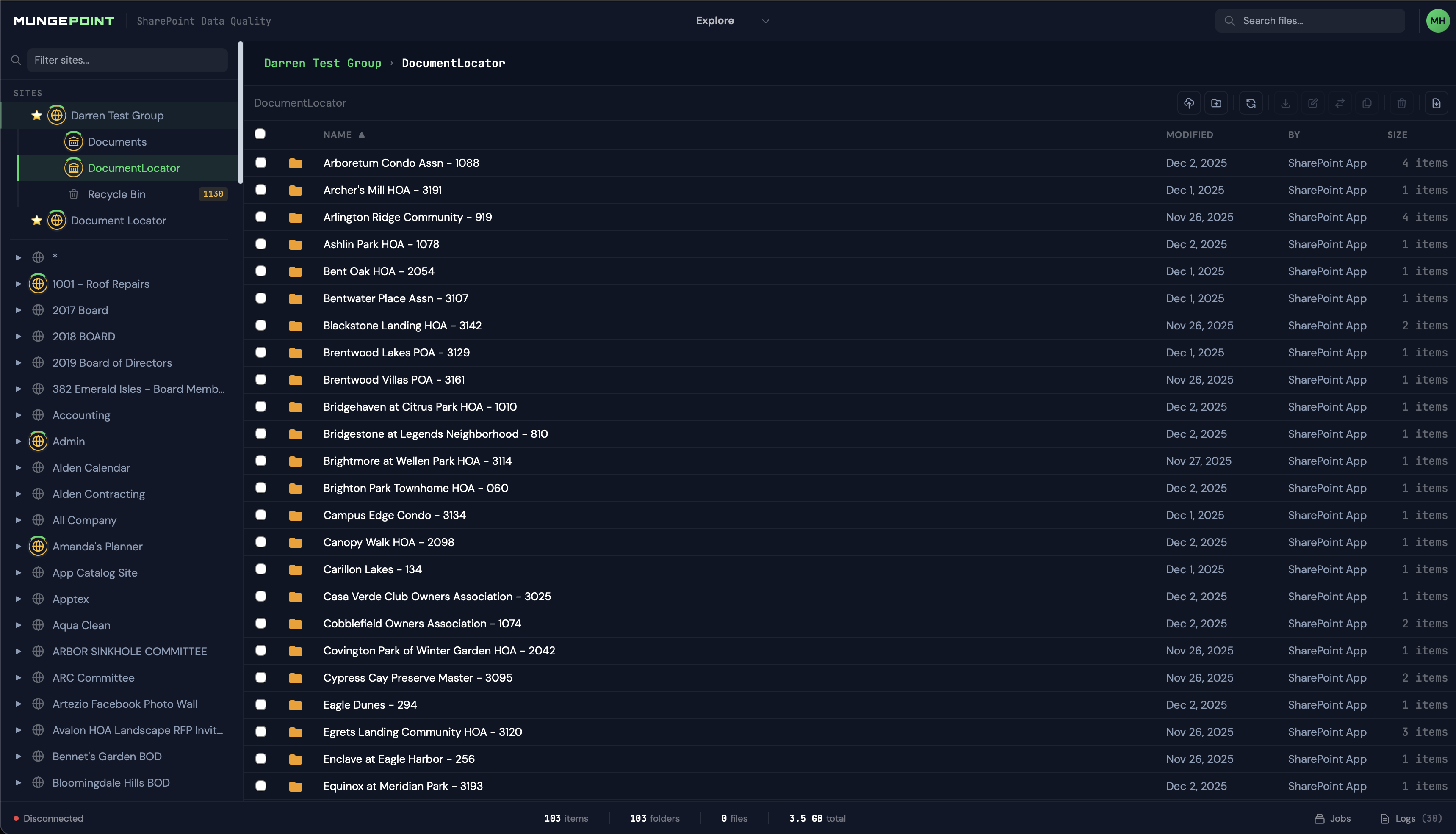Click the globe icon for 1001 – Roof Repairs
The height and width of the screenshot is (834, 1456).
coord(38,284)
